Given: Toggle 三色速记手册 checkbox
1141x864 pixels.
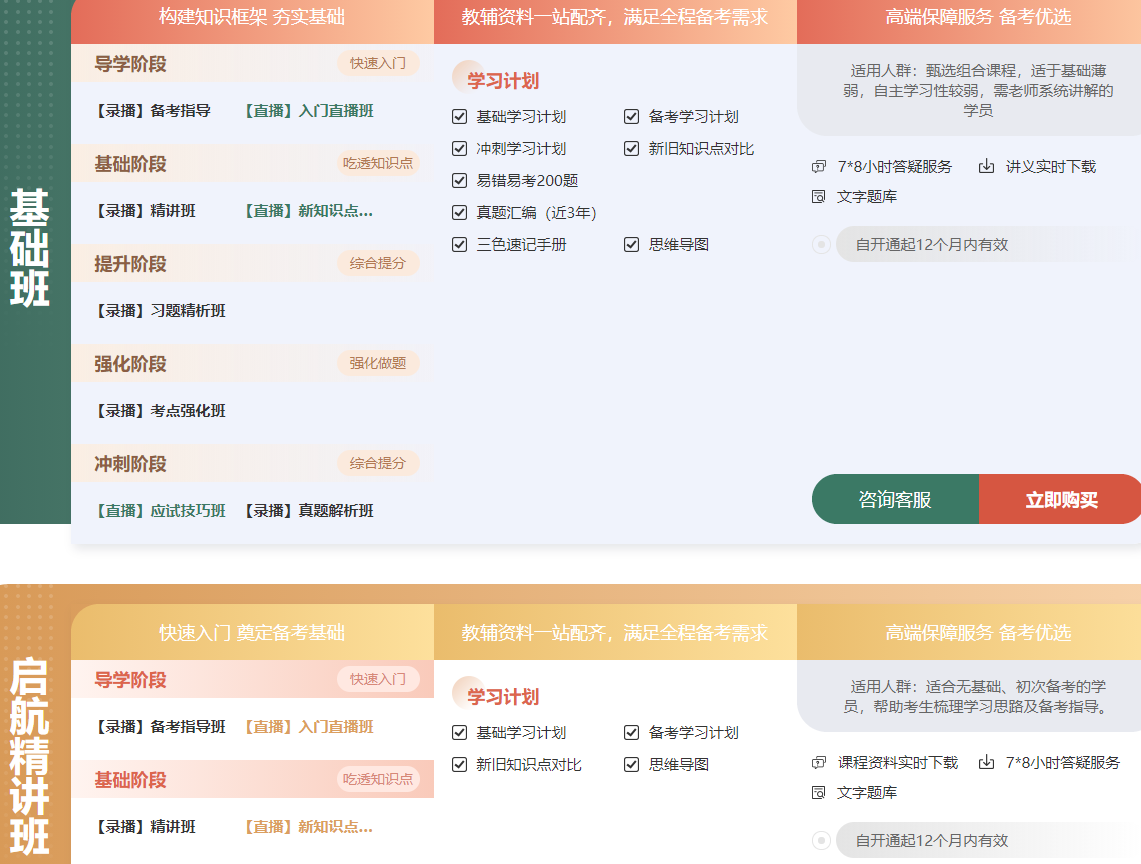Looking at the screenshot, I should coord(459,245).
